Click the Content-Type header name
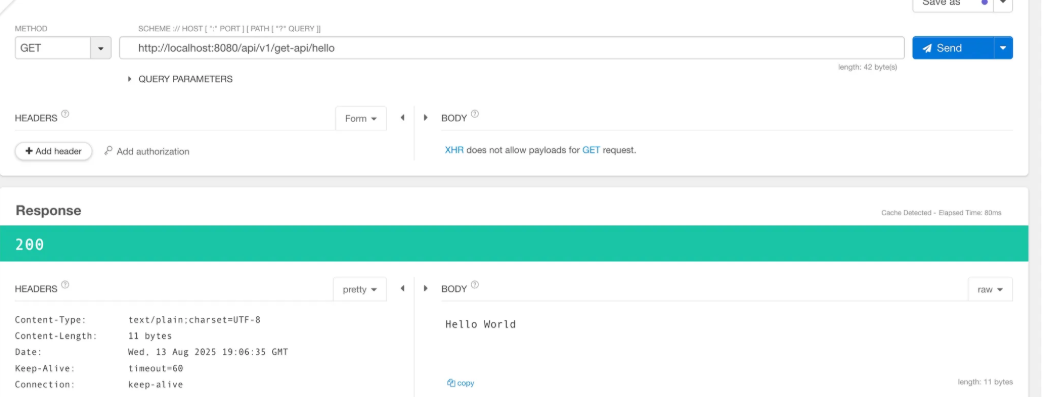The image size is (1042, 397). (51, 320)
